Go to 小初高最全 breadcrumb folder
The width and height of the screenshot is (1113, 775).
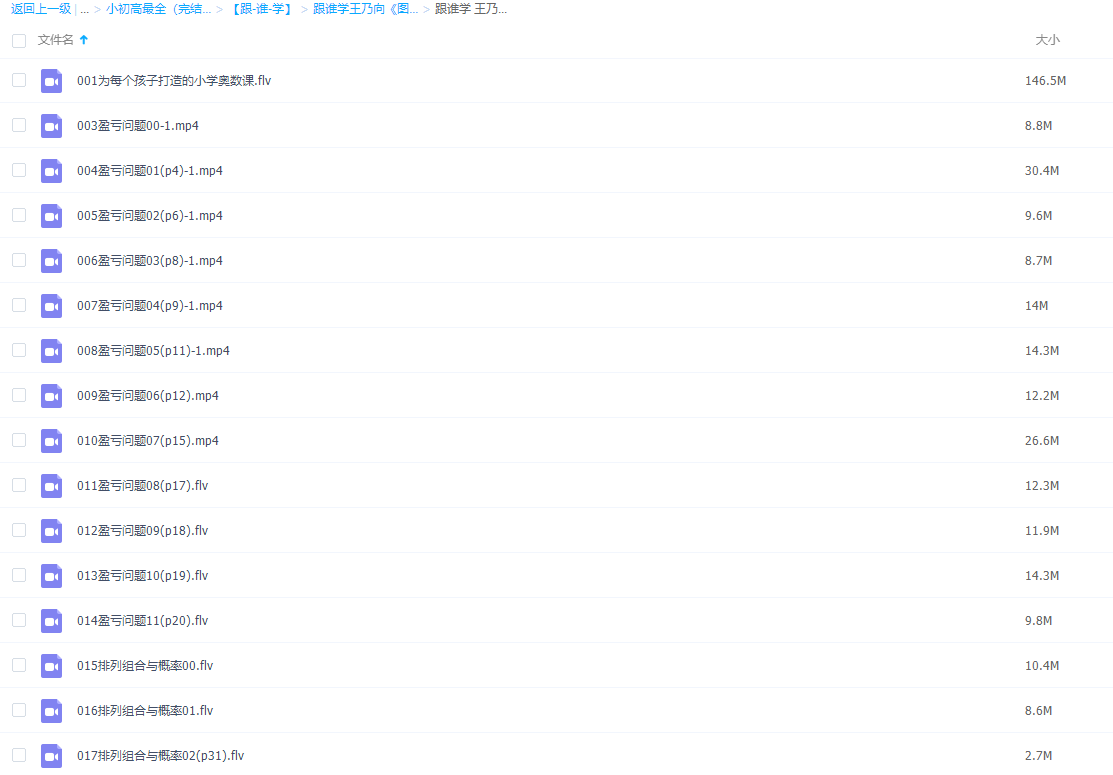pyautogui.click(x=158, y=9)
